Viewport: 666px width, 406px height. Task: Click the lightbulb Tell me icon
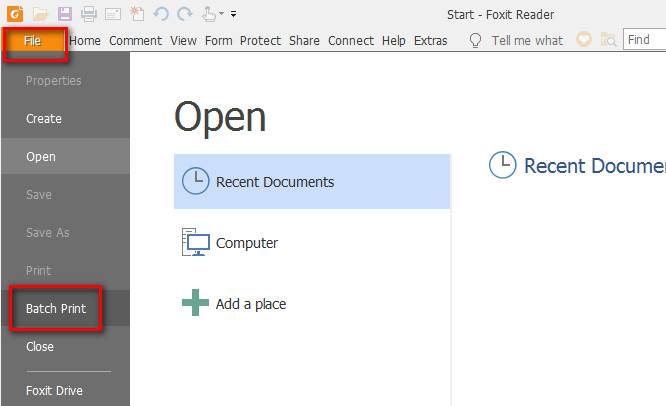coord(475,40)
